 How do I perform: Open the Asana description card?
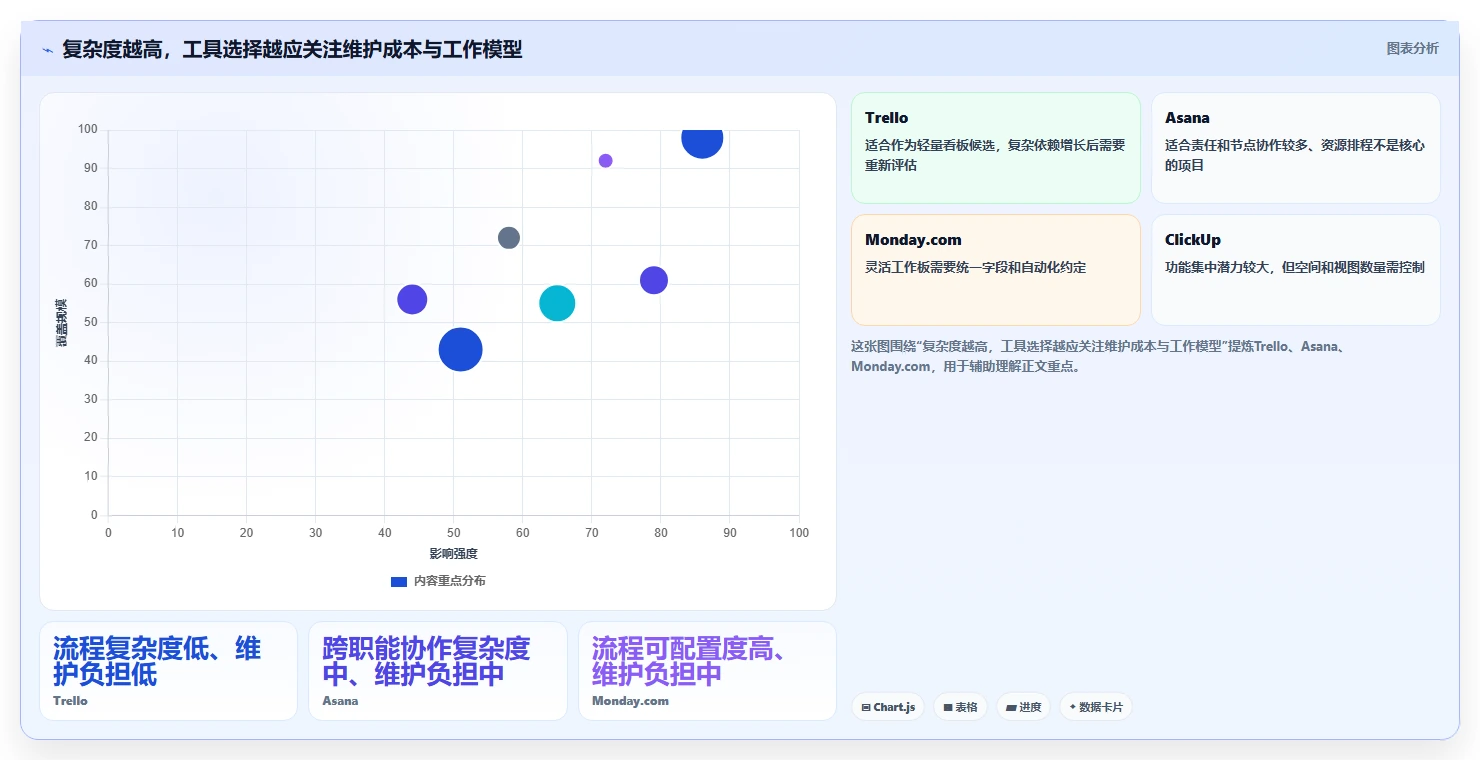coord(1296,148)
